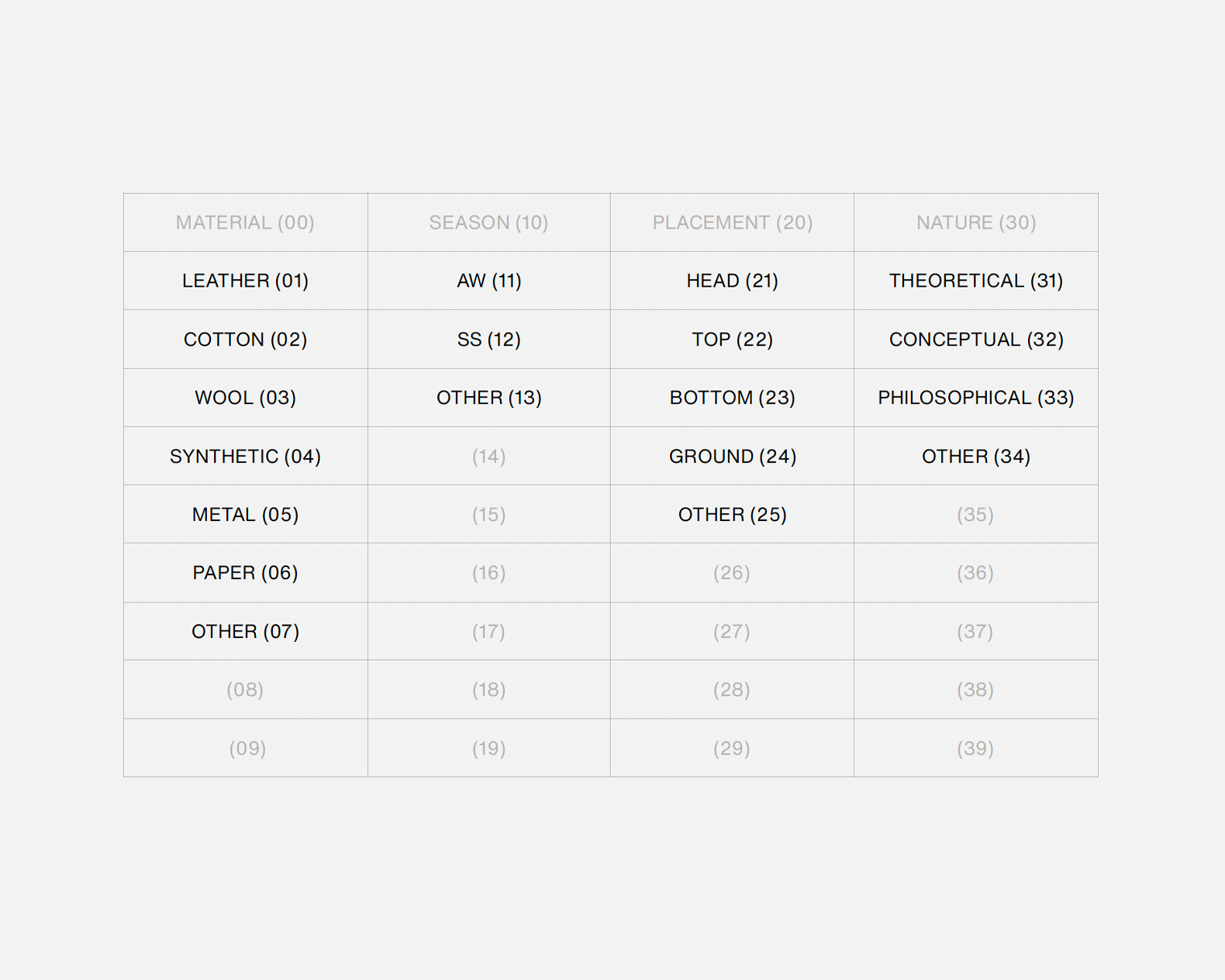Select CONCEPTUAL (32) cell
Screen dimensions: 1225x980
pos(975,340)
